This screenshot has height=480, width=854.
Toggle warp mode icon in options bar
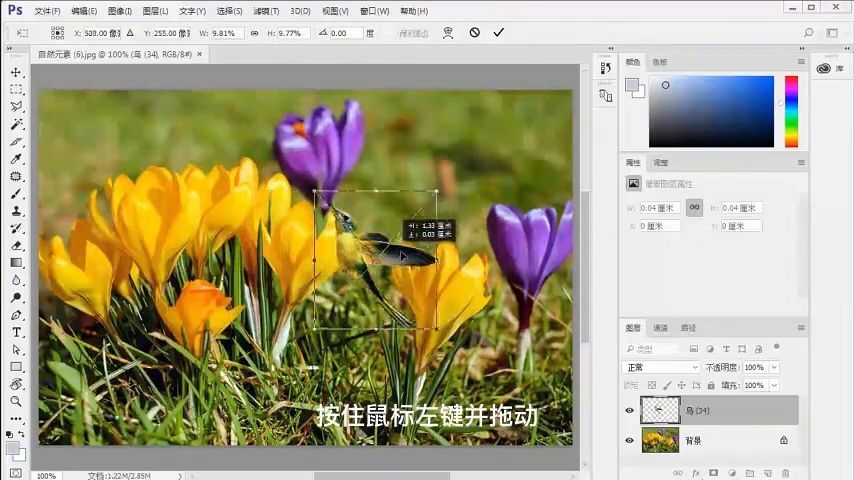click(448, 33)
